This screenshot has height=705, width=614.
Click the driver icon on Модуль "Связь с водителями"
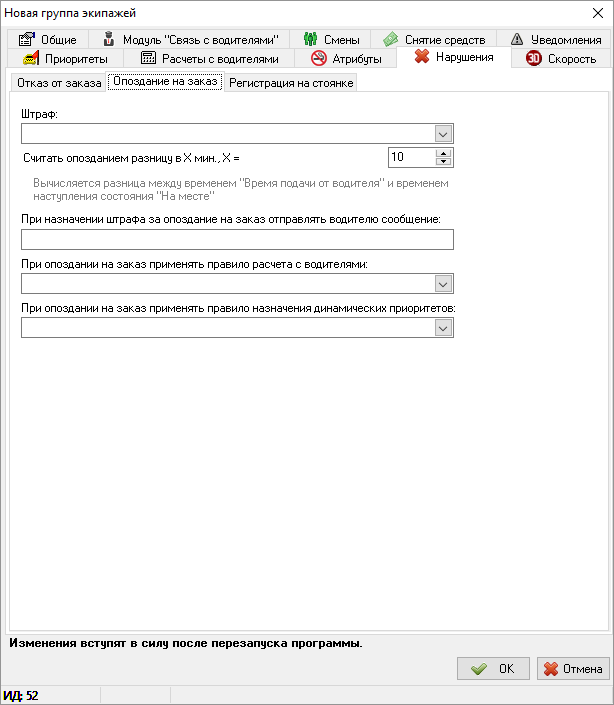pos(108,39)
